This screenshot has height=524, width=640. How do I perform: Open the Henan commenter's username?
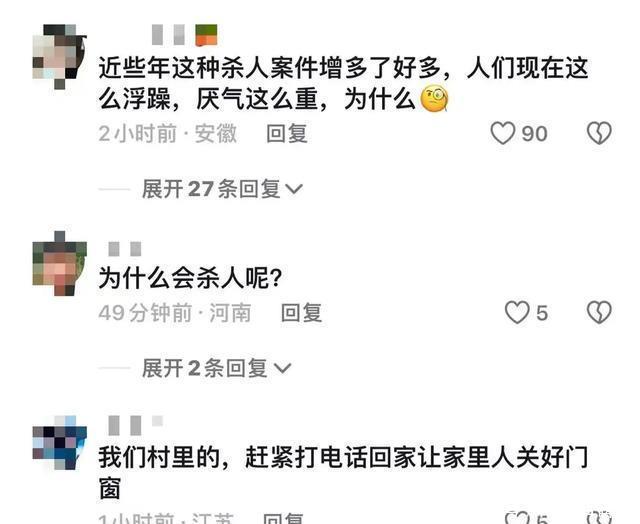tap(124, 249)
